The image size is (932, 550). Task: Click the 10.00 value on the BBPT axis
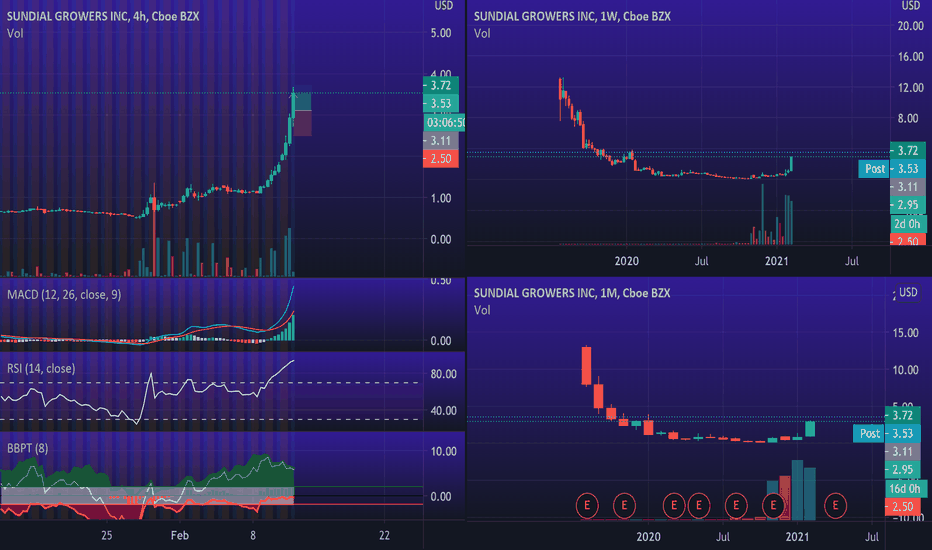pos(443,451)
